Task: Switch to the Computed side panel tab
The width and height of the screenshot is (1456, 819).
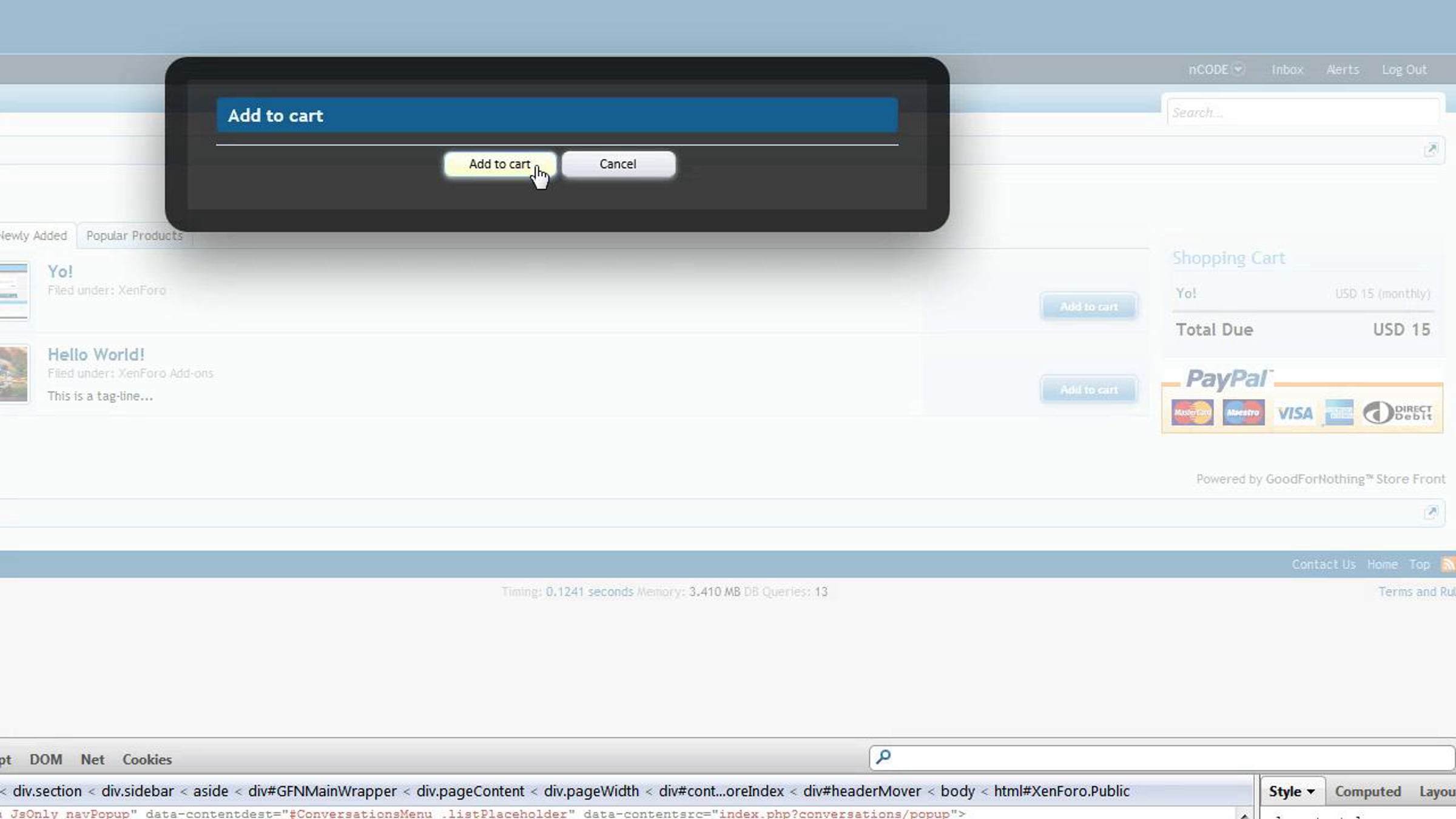Action: pyautogui.click(x=1367, y=792)
